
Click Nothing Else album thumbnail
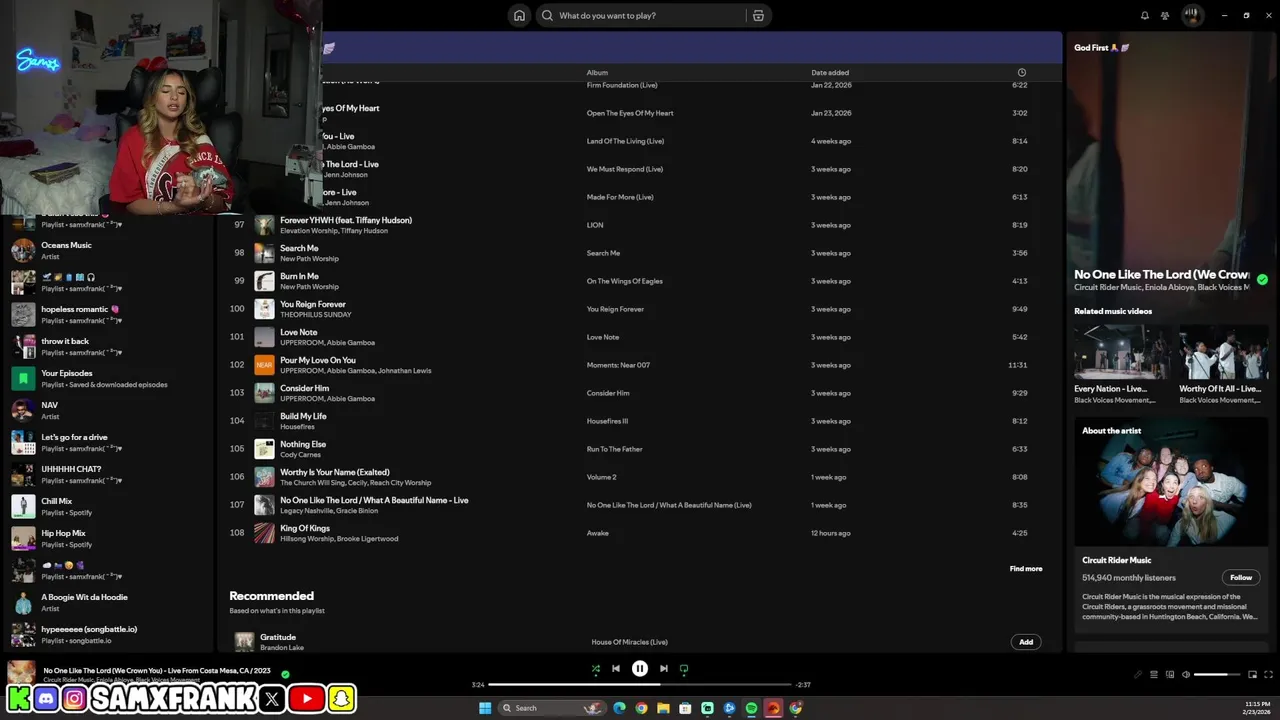[264, 449]
